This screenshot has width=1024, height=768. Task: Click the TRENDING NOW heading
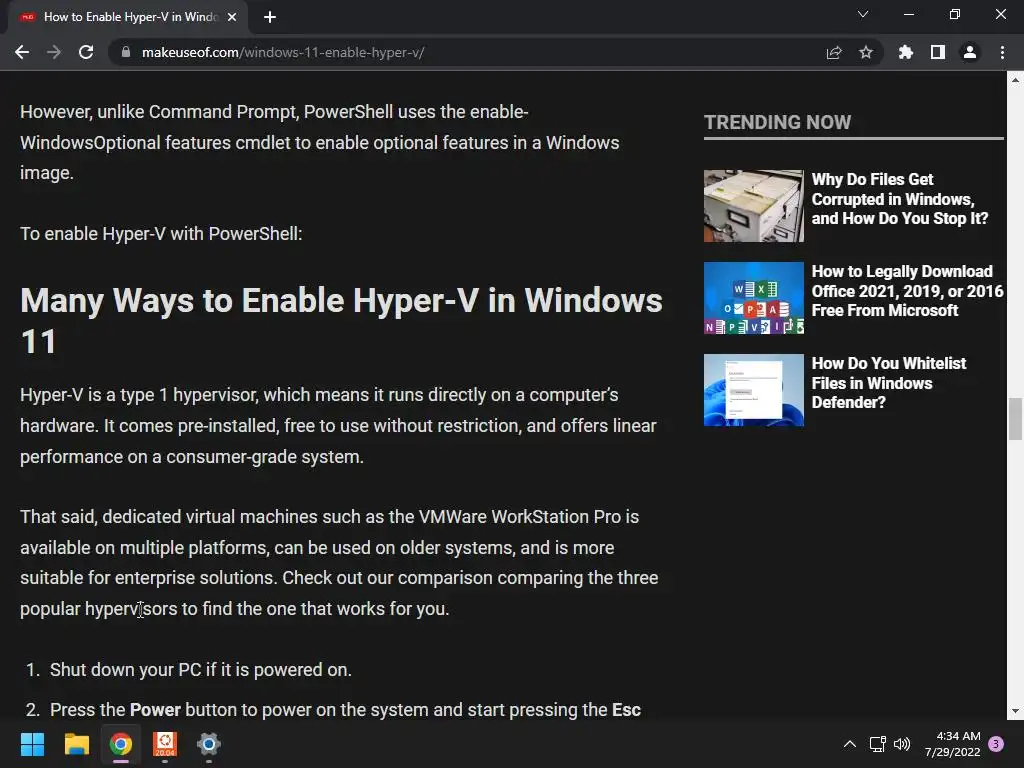point(777,122)
